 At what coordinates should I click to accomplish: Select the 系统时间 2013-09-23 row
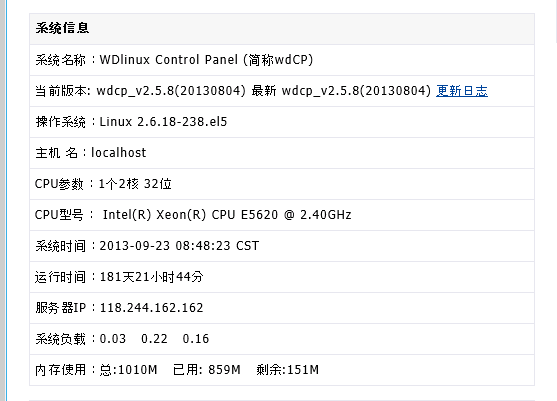282,246
